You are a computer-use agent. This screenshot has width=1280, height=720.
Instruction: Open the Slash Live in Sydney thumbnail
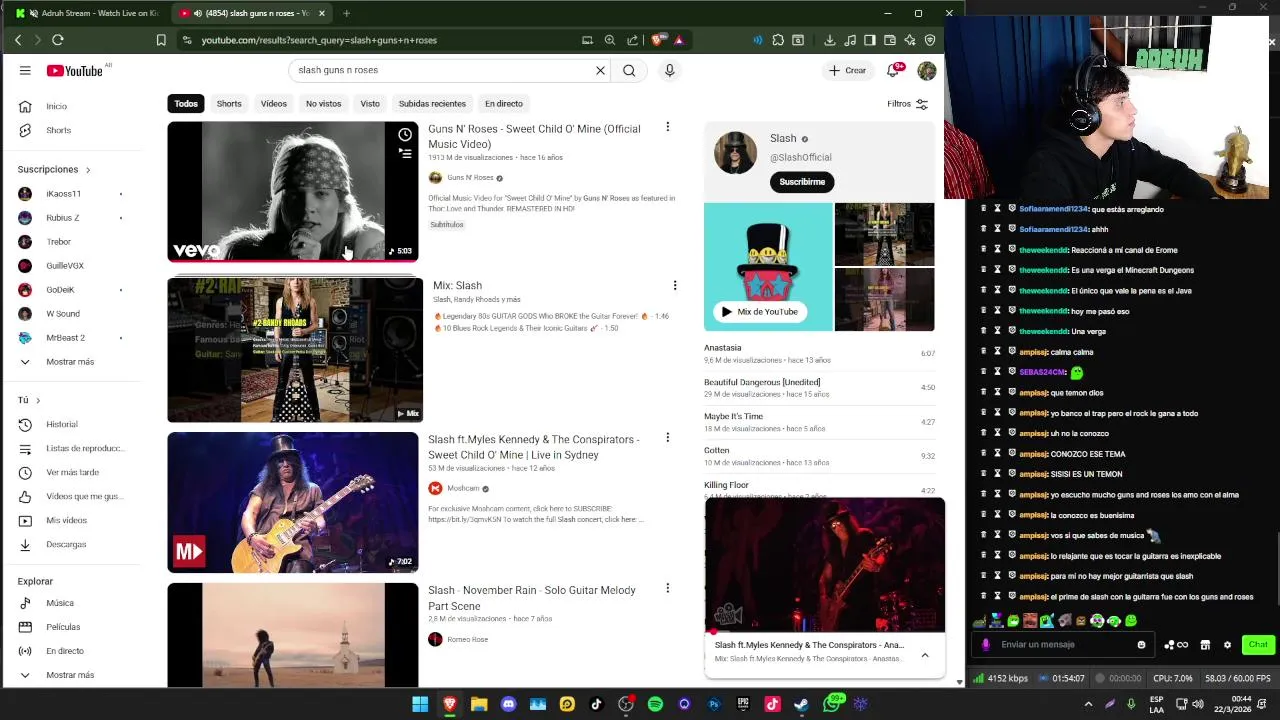[x=293, y=502]
